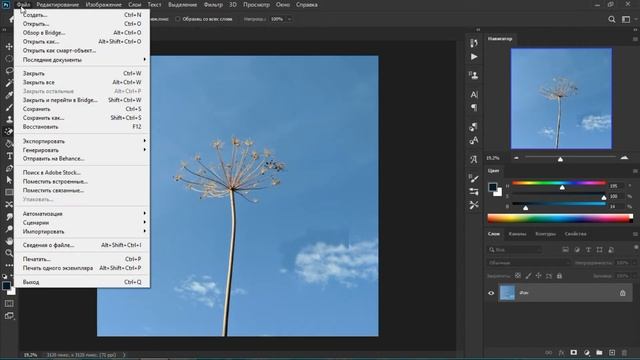Expand 'Автоматизация' submenu
640x360 pixels.
82,213
